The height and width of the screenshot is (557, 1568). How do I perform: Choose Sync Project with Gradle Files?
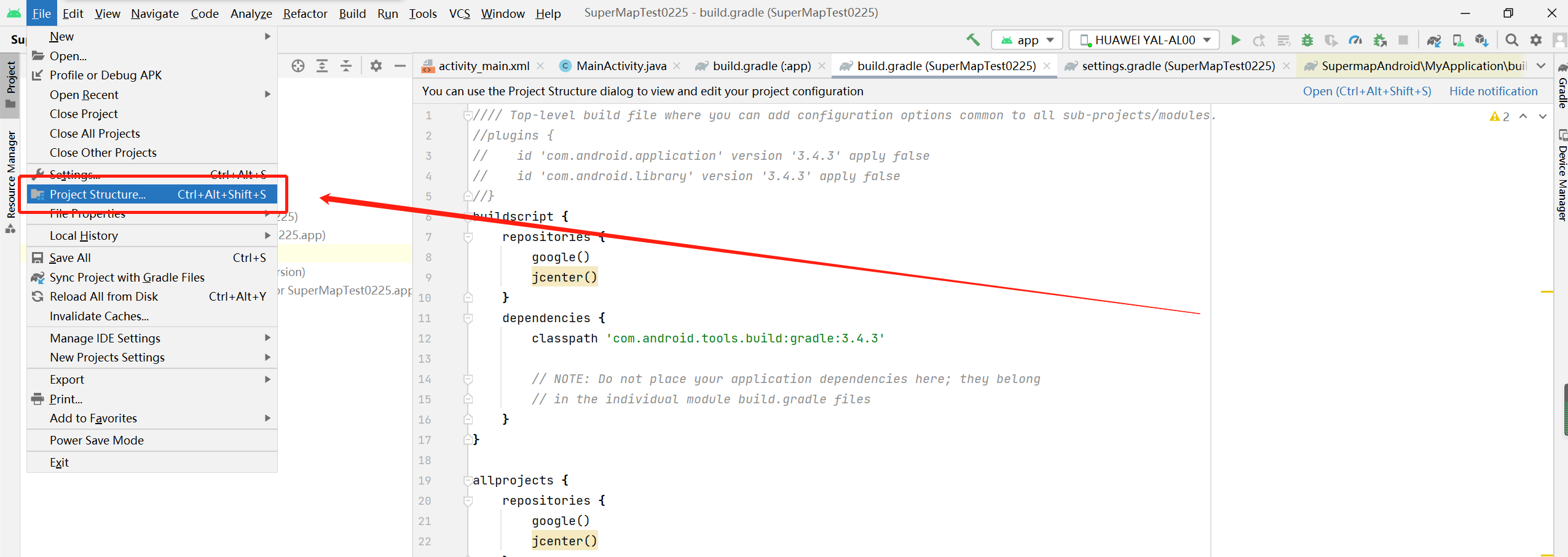point(152,277)
